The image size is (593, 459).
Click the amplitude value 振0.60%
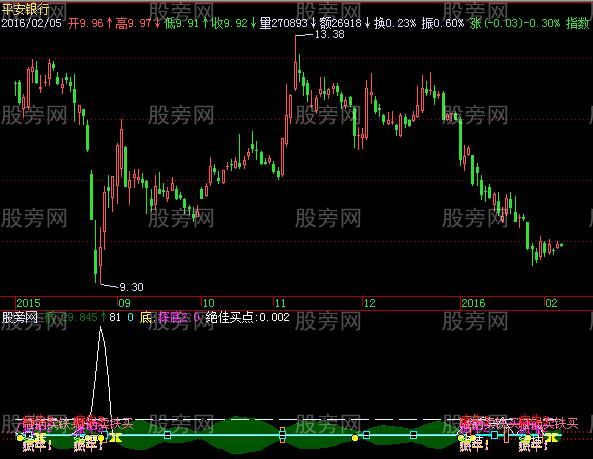442,23
